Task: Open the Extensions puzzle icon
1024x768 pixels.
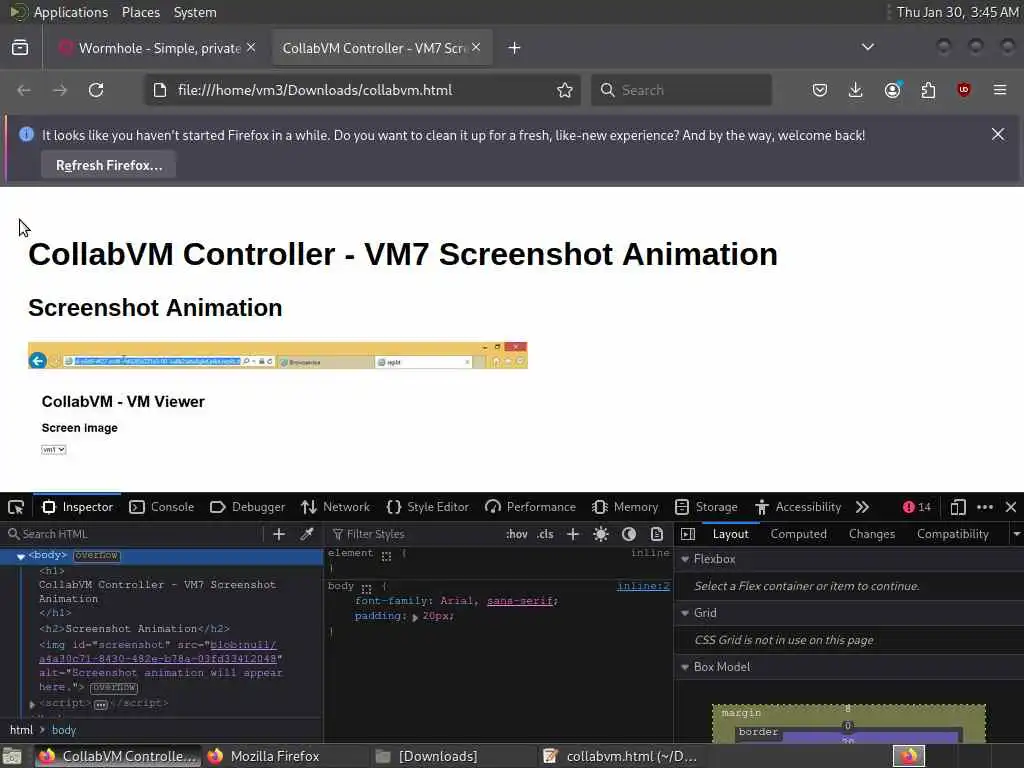Action: (x=928, y=90)
